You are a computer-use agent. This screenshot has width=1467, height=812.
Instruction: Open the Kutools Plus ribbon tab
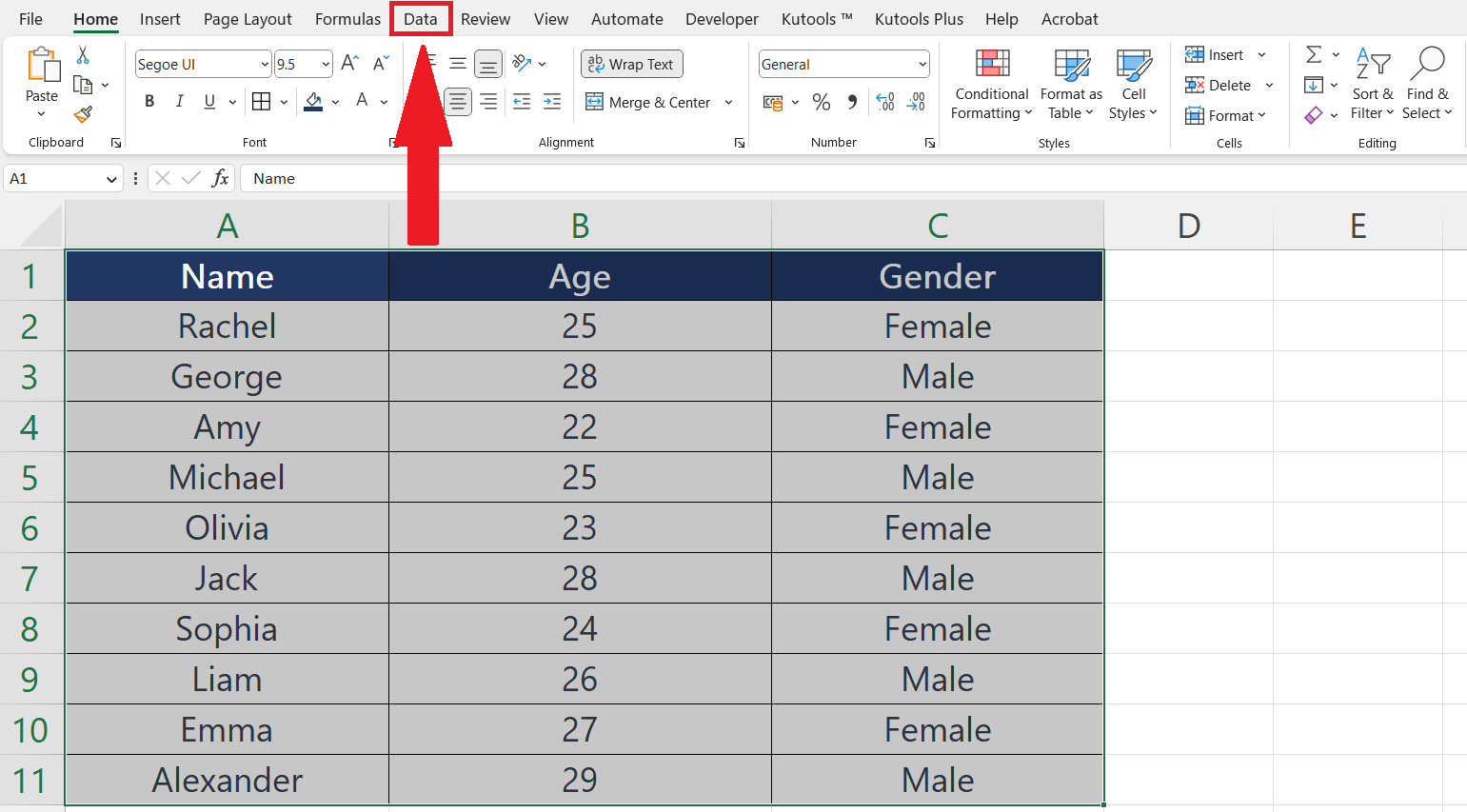919,18
